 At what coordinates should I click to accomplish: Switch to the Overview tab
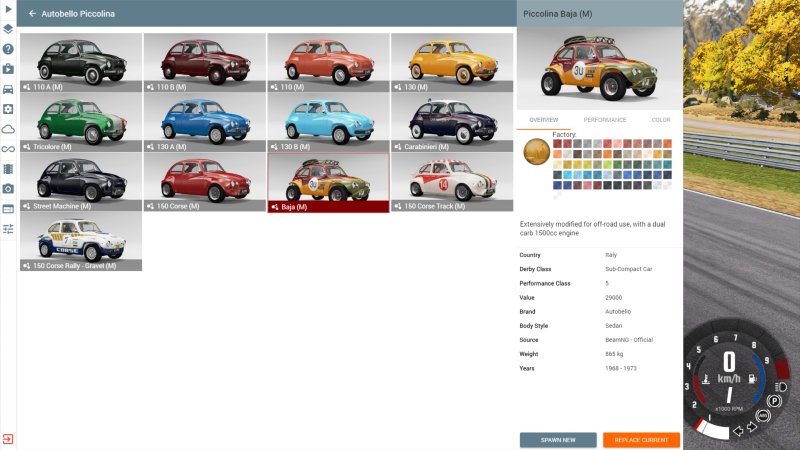[x=543, y=120]
